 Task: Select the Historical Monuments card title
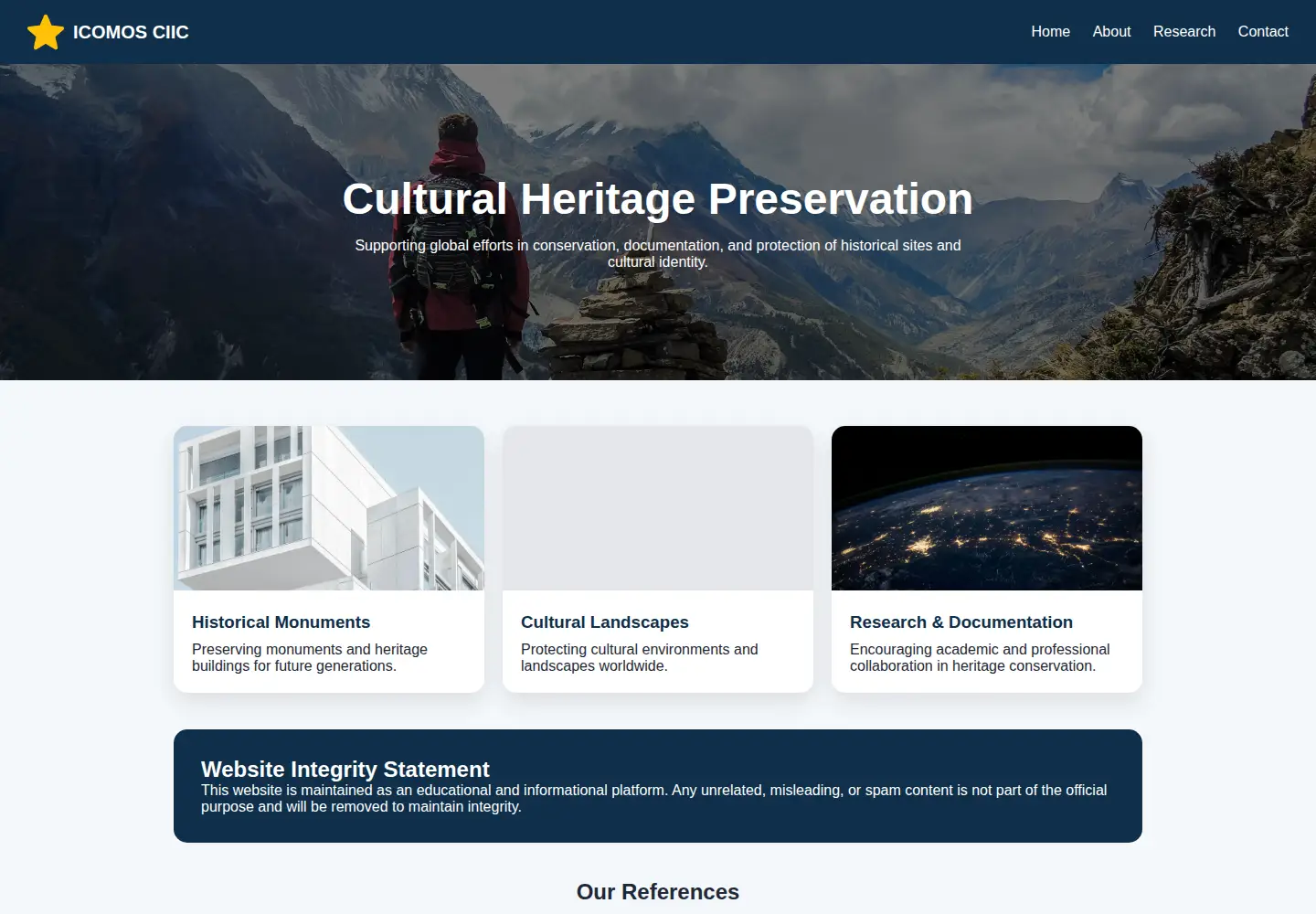[281, 622]
